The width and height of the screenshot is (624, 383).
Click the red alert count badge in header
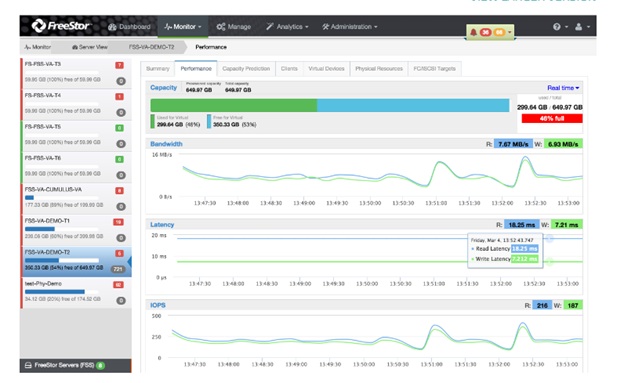click(x=485, y=32)
